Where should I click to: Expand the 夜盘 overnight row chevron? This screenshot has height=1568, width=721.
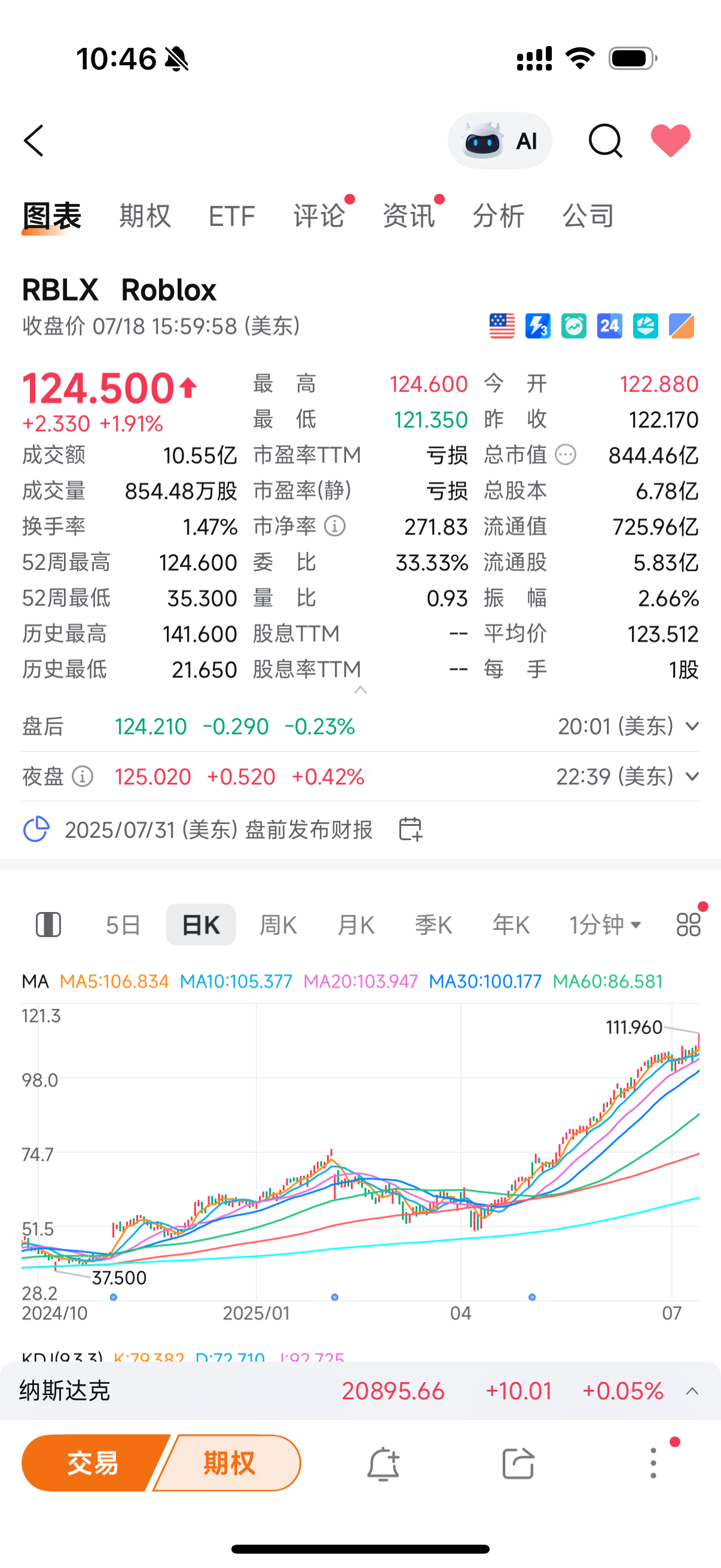tap(692, 776)
